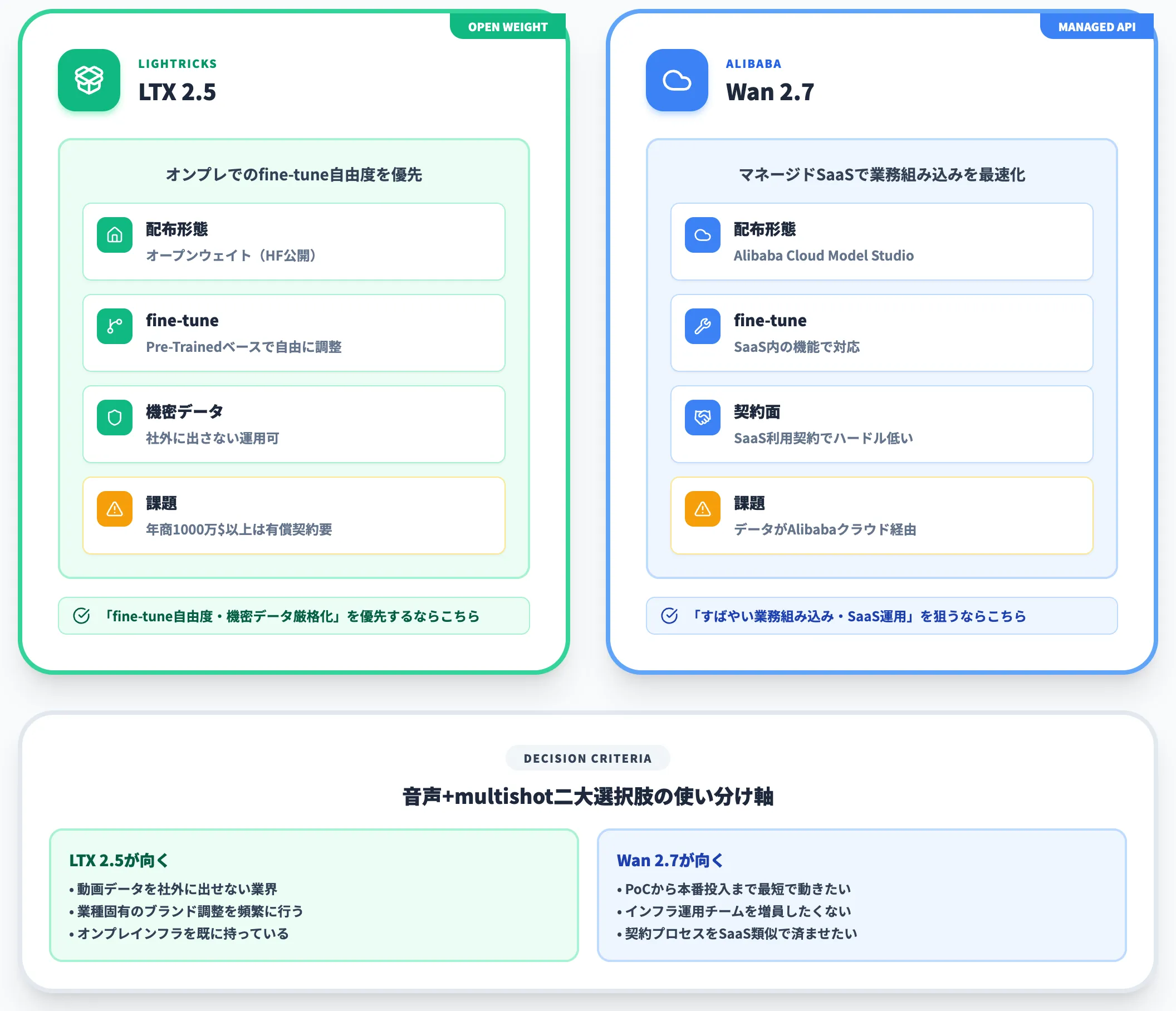Click the text SaaS内の機能で対応

pyautogui.click(x=797, y=347)
